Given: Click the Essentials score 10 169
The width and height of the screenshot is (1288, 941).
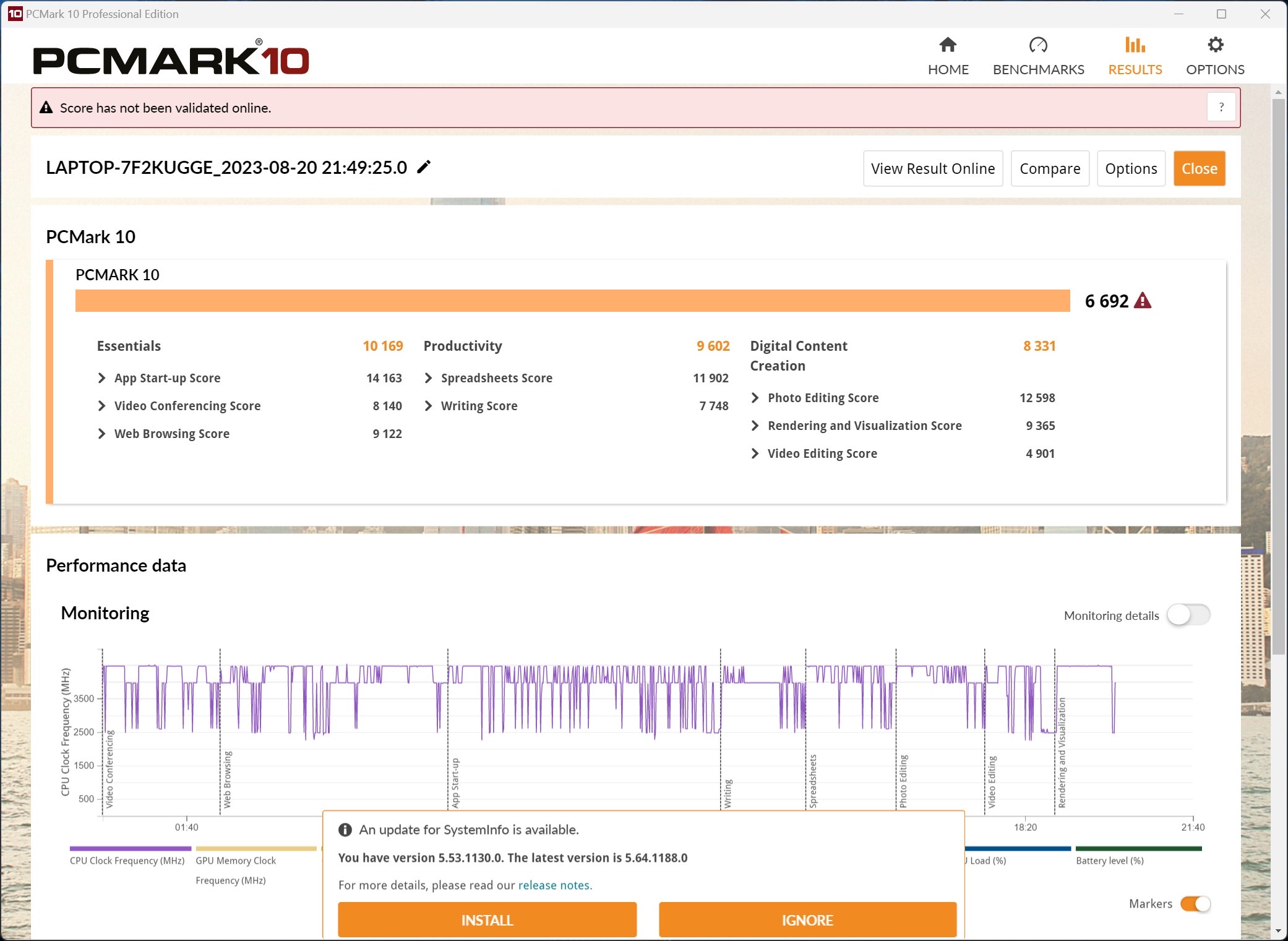Looking at the screenshot, I should [383, 346].
